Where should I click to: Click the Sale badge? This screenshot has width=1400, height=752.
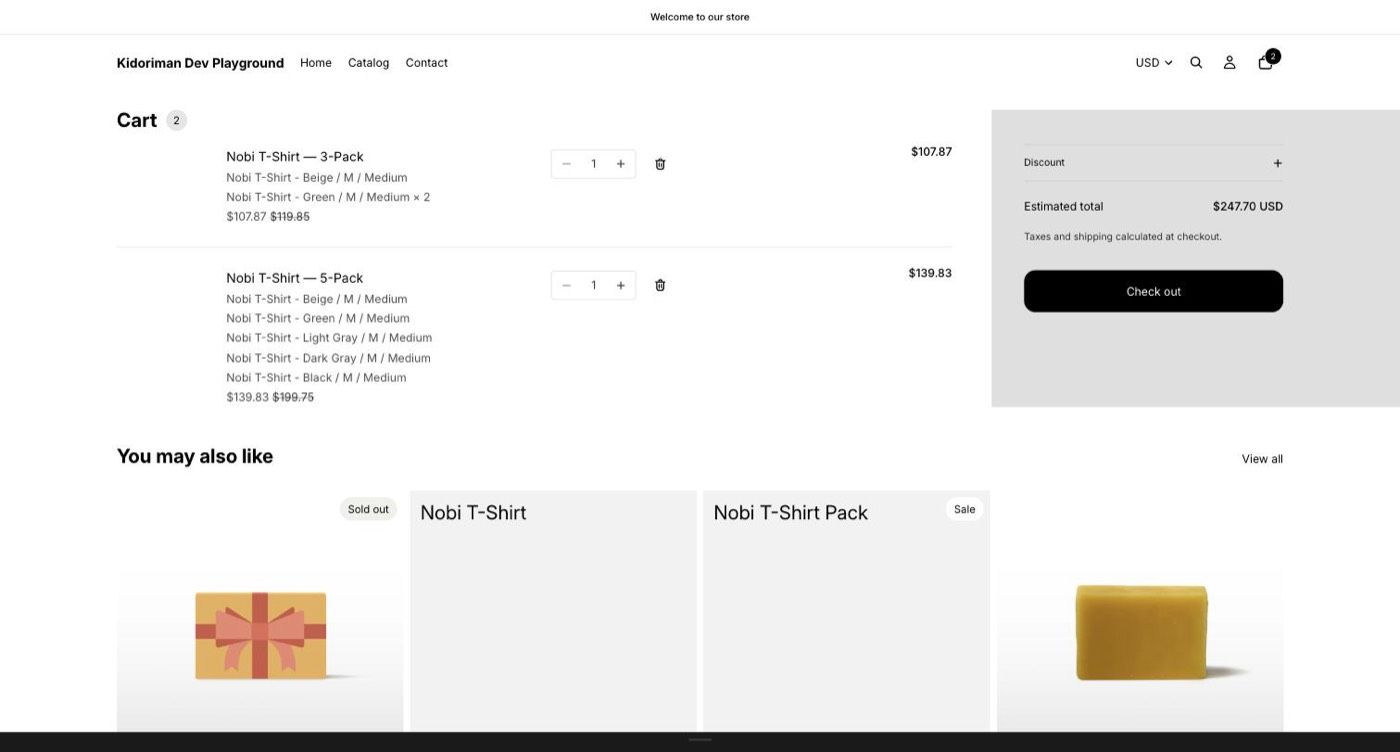pyautogui.click(x=964, y=509)
